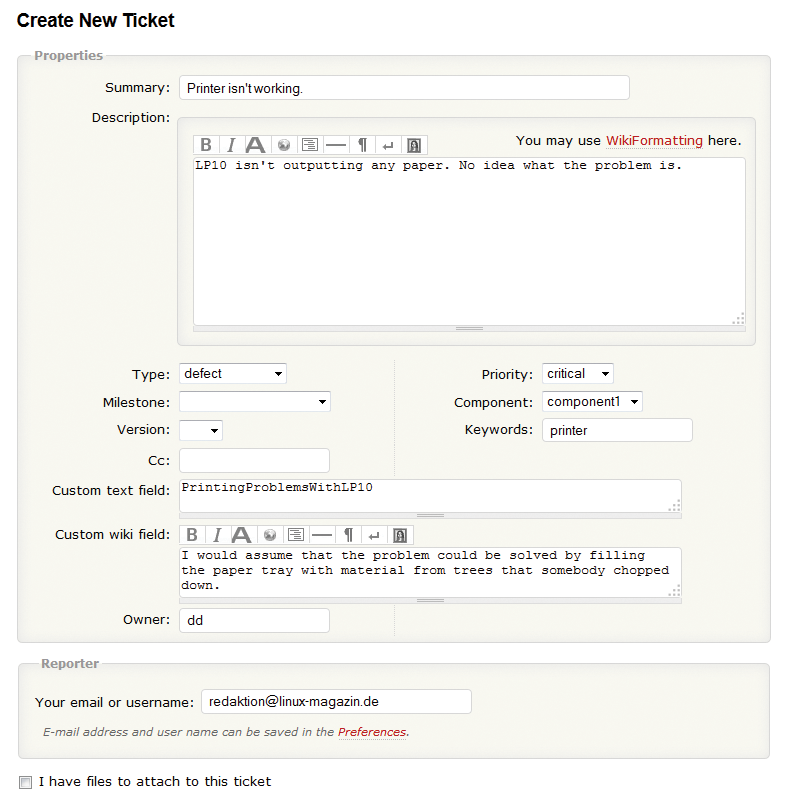This screenshot has width=785, height=801.
Task: Follow the Preferences link
Action: 372,732
